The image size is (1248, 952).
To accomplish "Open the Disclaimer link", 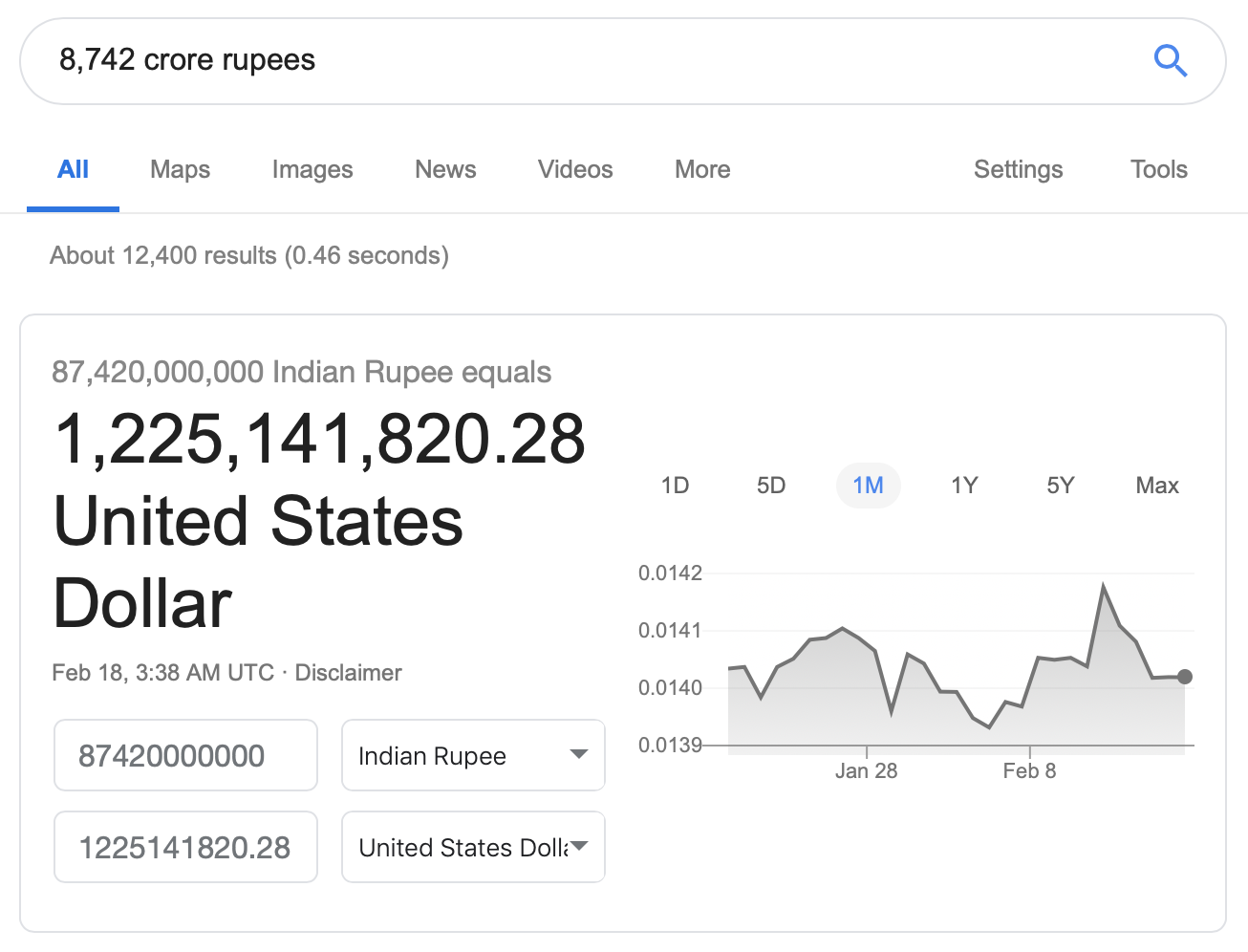I will pos(348,673).
